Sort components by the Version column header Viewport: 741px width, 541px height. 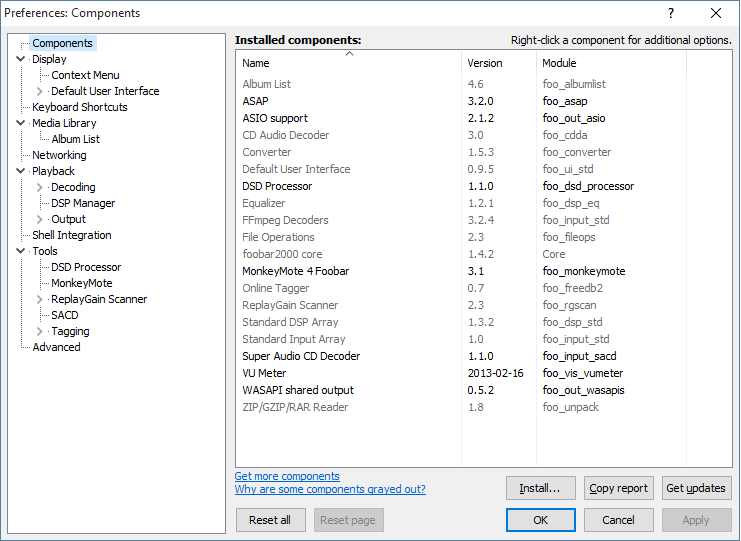(x=499, y=63)
